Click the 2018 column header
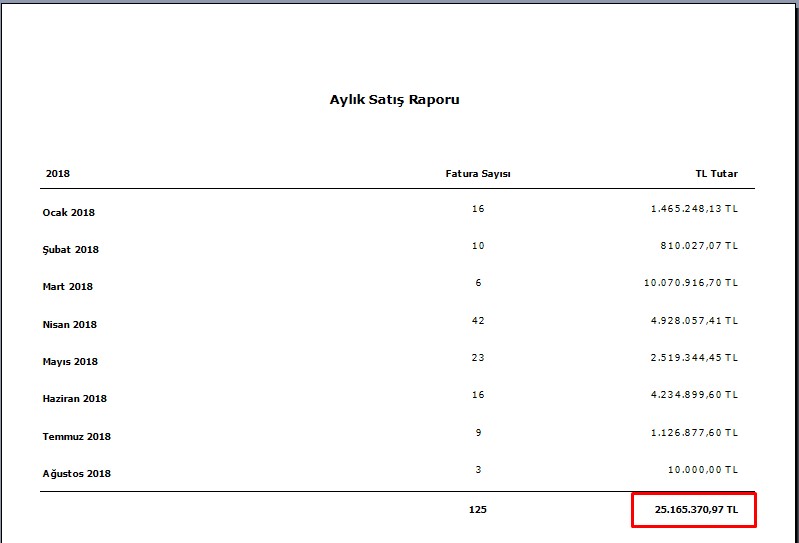799x543 pixels. pyautogui.click(x=58, y=174)
